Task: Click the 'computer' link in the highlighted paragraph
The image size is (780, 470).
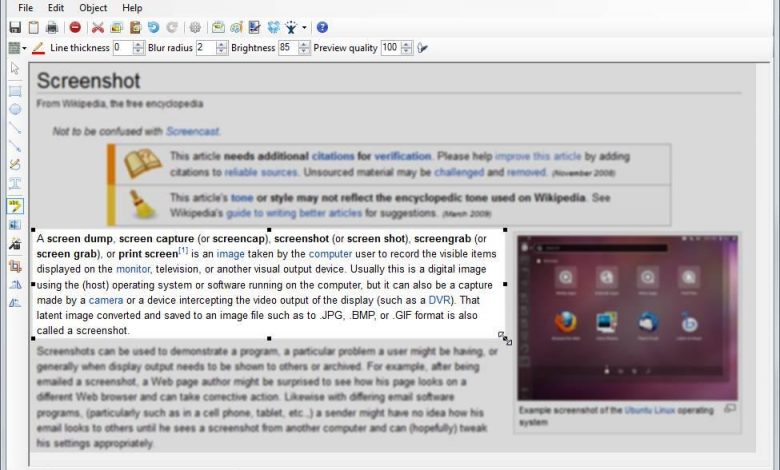Action: tap(330, 254)
